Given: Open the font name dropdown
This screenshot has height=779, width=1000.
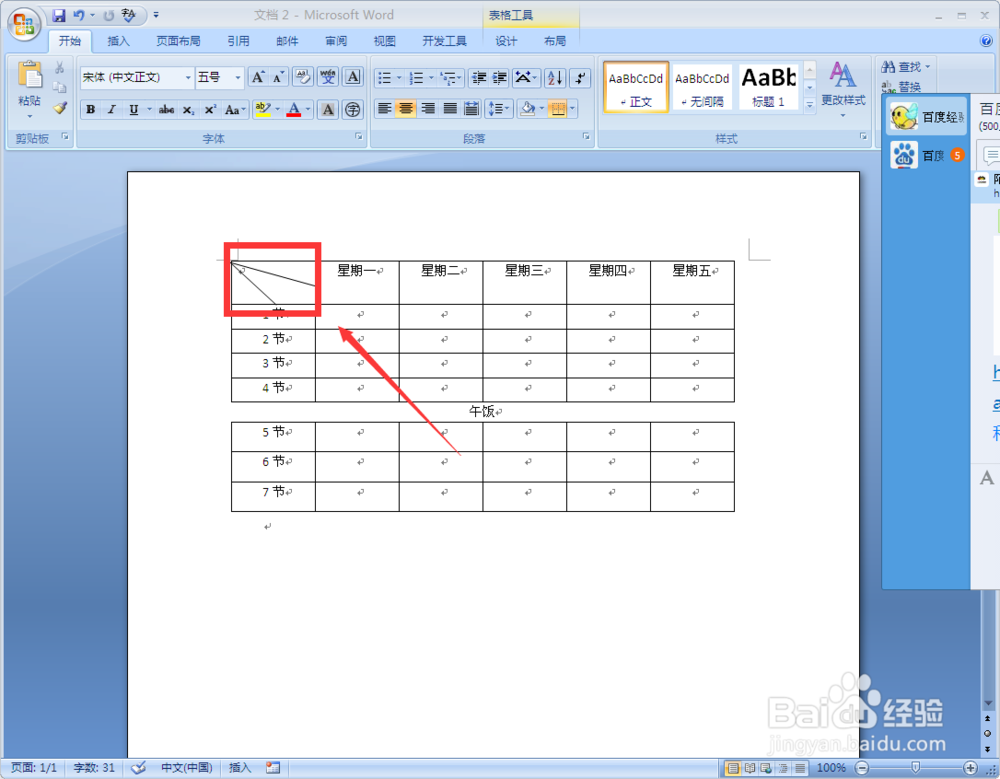Looking at the screenshot, I should tap(188, 76).
